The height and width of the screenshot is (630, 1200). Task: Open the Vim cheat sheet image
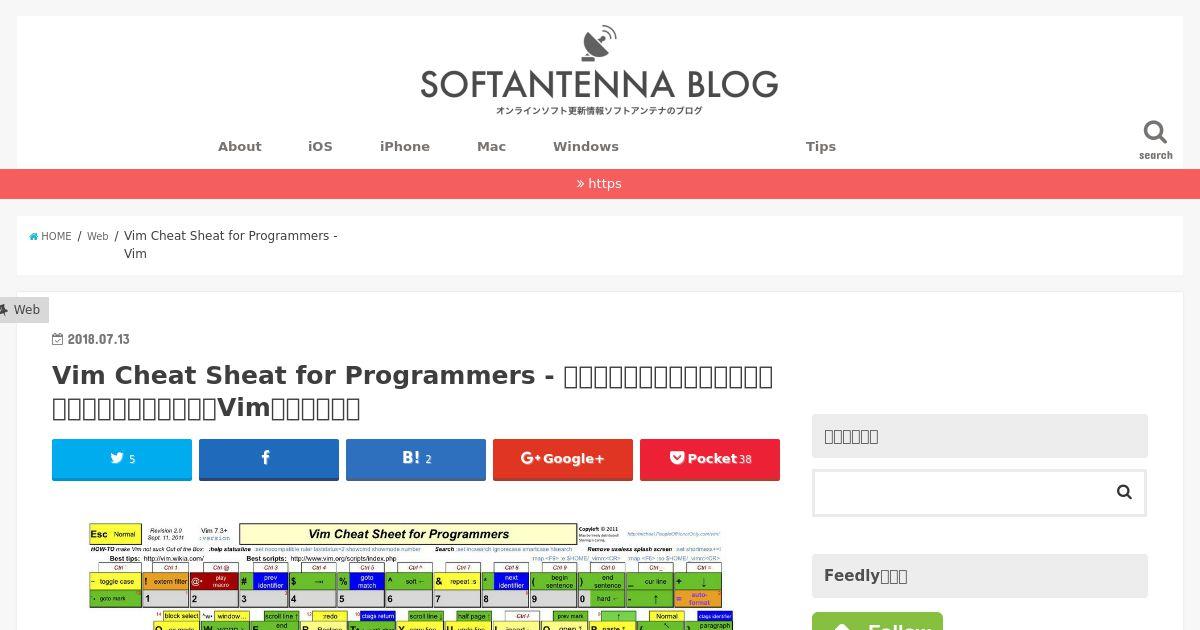pyautogui.click(x=411, y=576)
